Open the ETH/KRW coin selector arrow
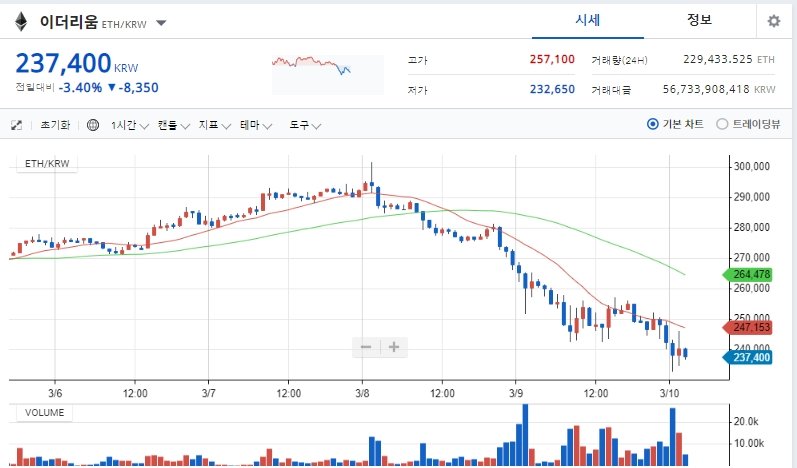 coord(161,23)
